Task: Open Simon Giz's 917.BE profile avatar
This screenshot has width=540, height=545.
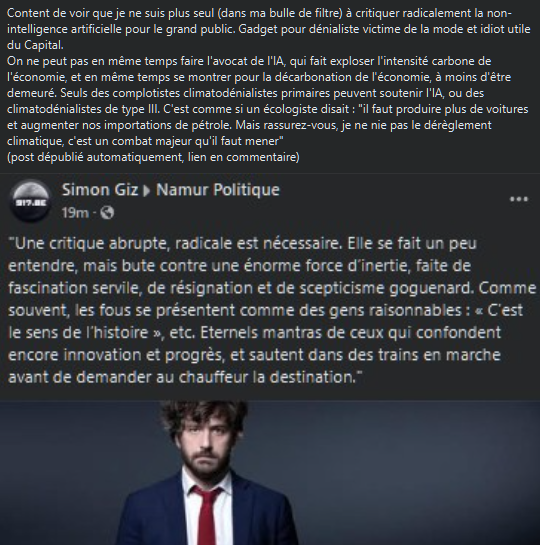Action: pyautogui.click(x=30, y=201)
